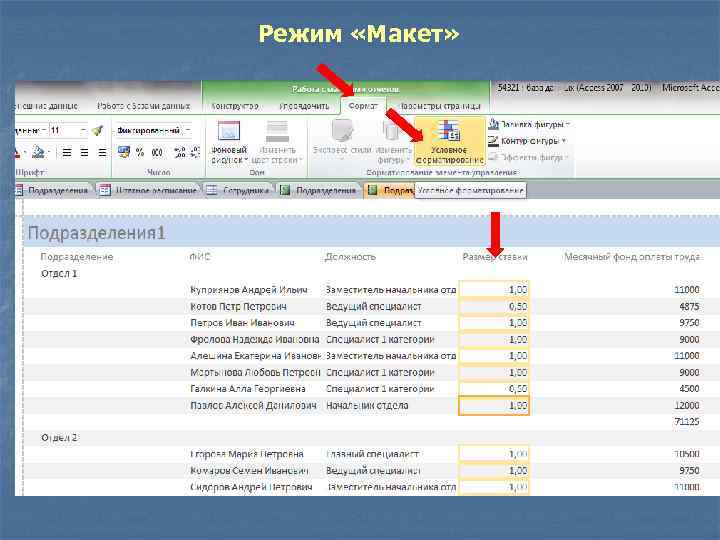The image size is (720, 540).
Task: Click Эффекты фигуры shape effects
Action: (528, 158)
